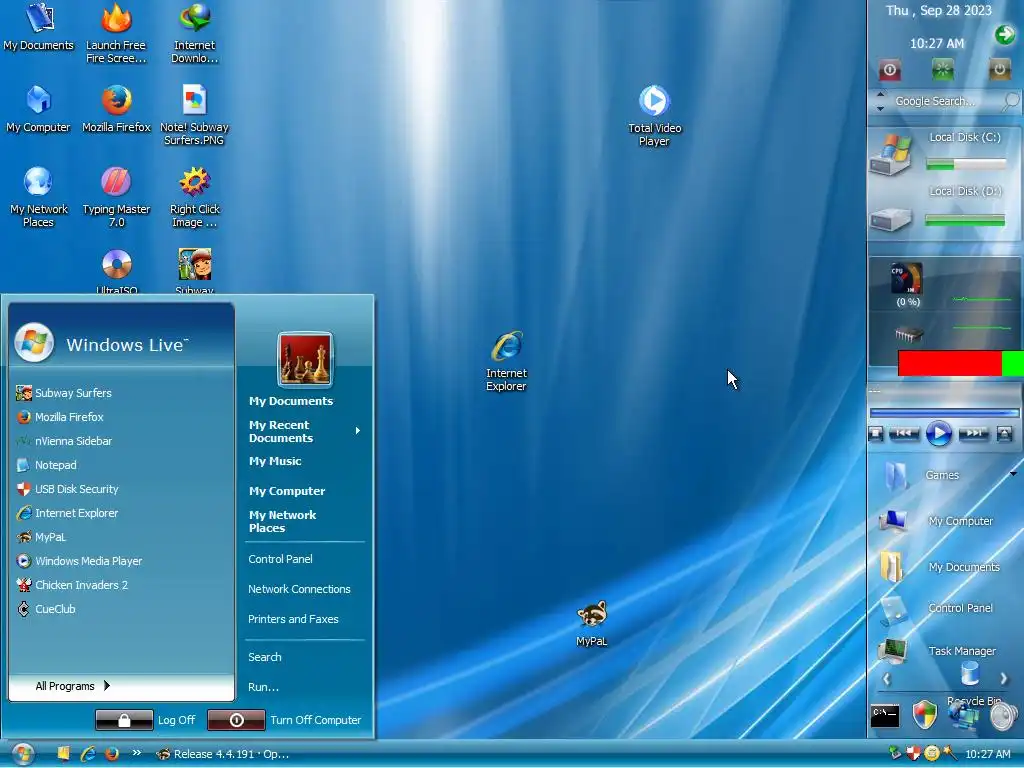
Task: Skip to next track in sidebar player
Action: coord(973,433)
